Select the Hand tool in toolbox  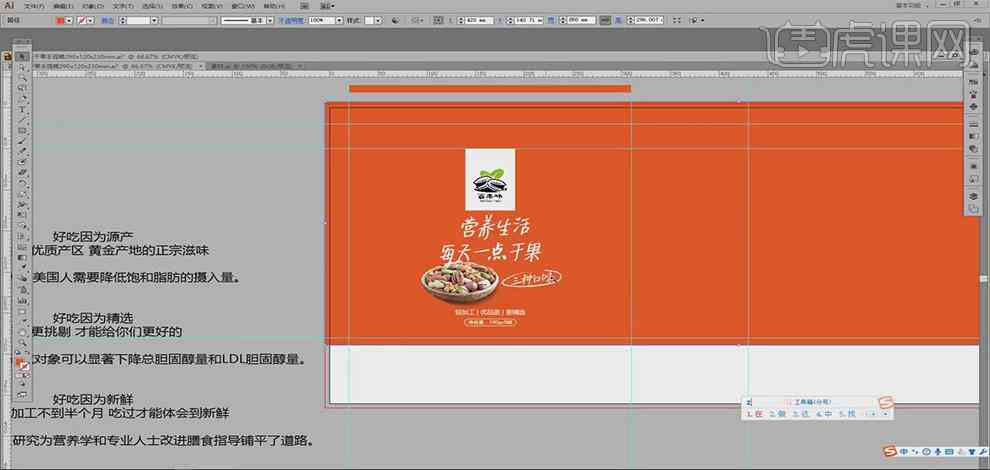[21, 332]
